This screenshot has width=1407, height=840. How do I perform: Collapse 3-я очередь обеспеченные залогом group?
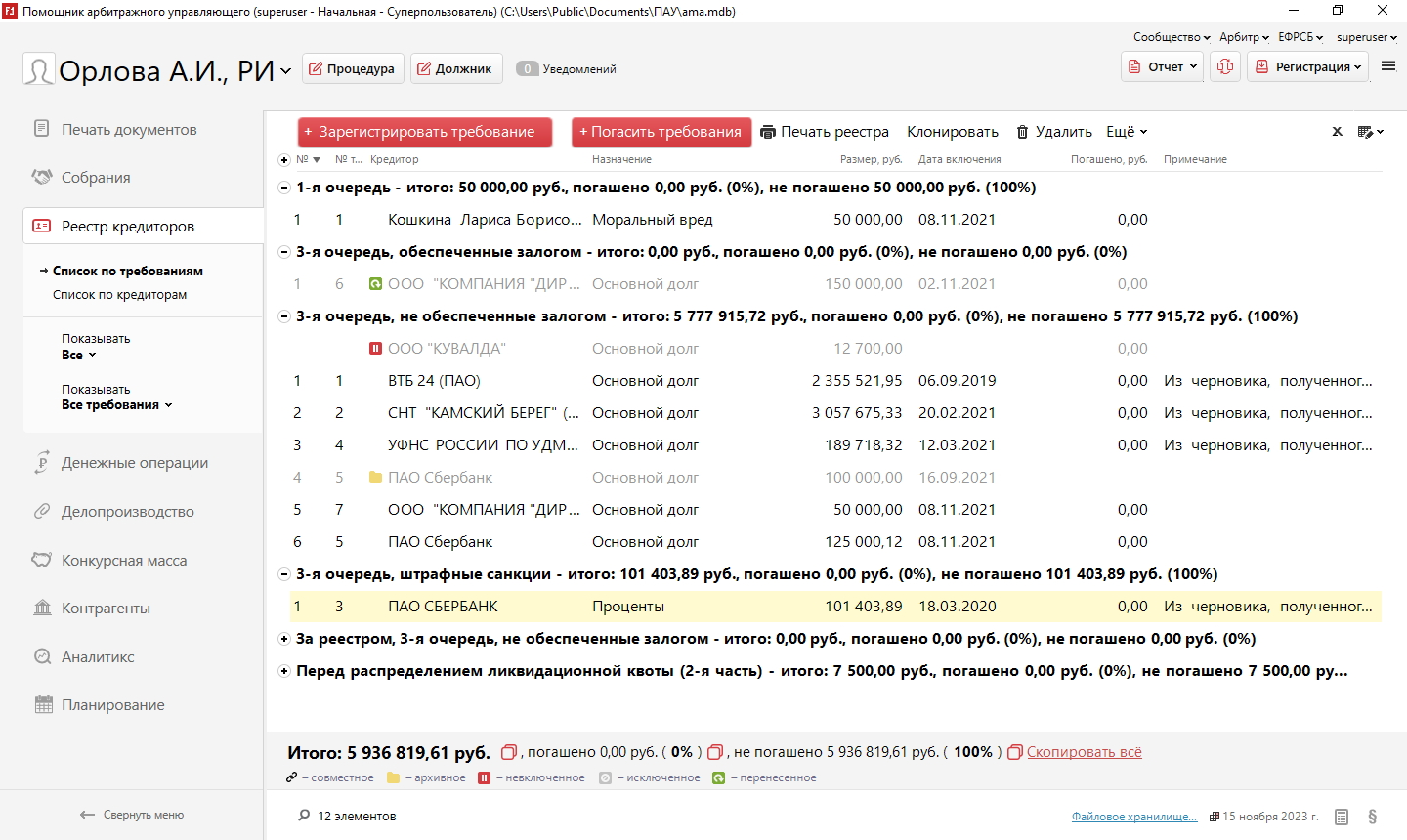(284, 252)
